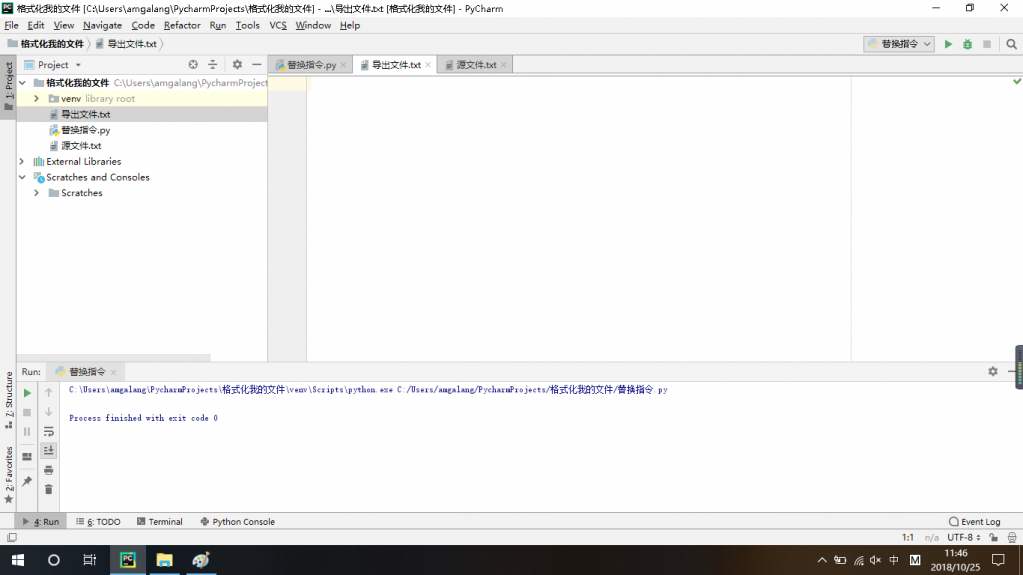Rerun 替换指令 in the Run panel
The height and width of the screenshot is (575, 1023).
[27, 393]
